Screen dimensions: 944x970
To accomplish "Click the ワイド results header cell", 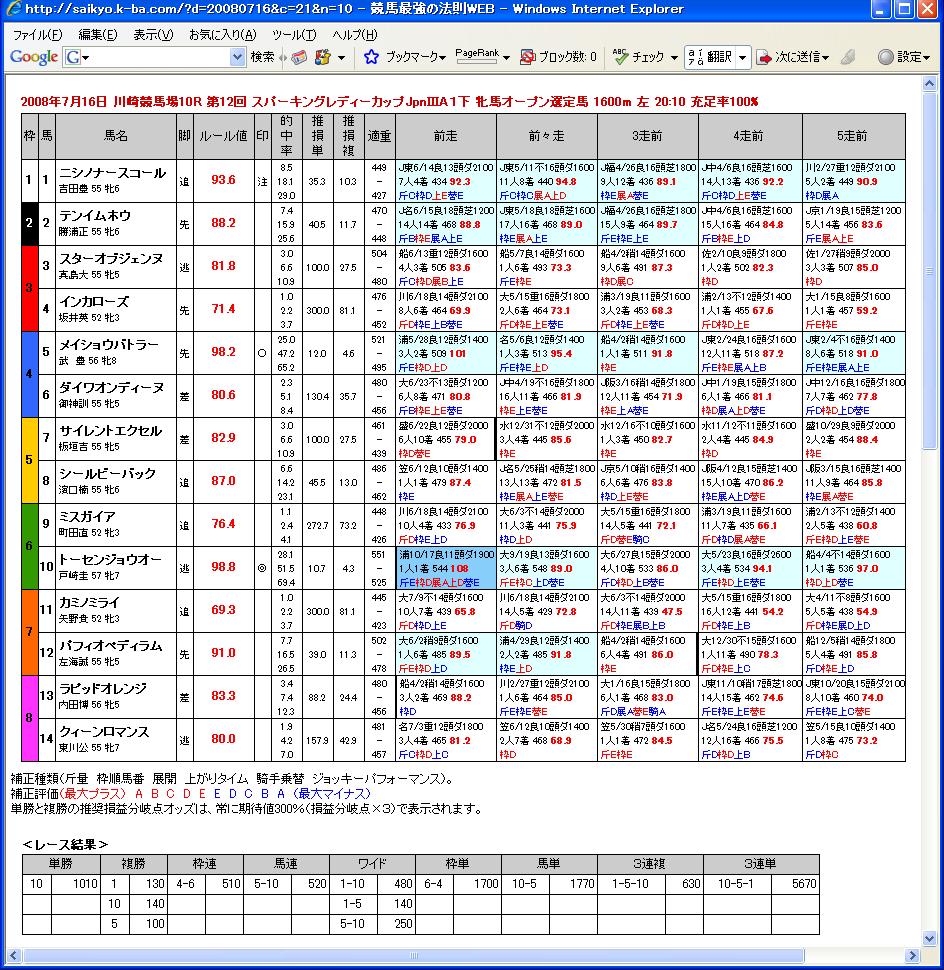I will click(372, 864).
